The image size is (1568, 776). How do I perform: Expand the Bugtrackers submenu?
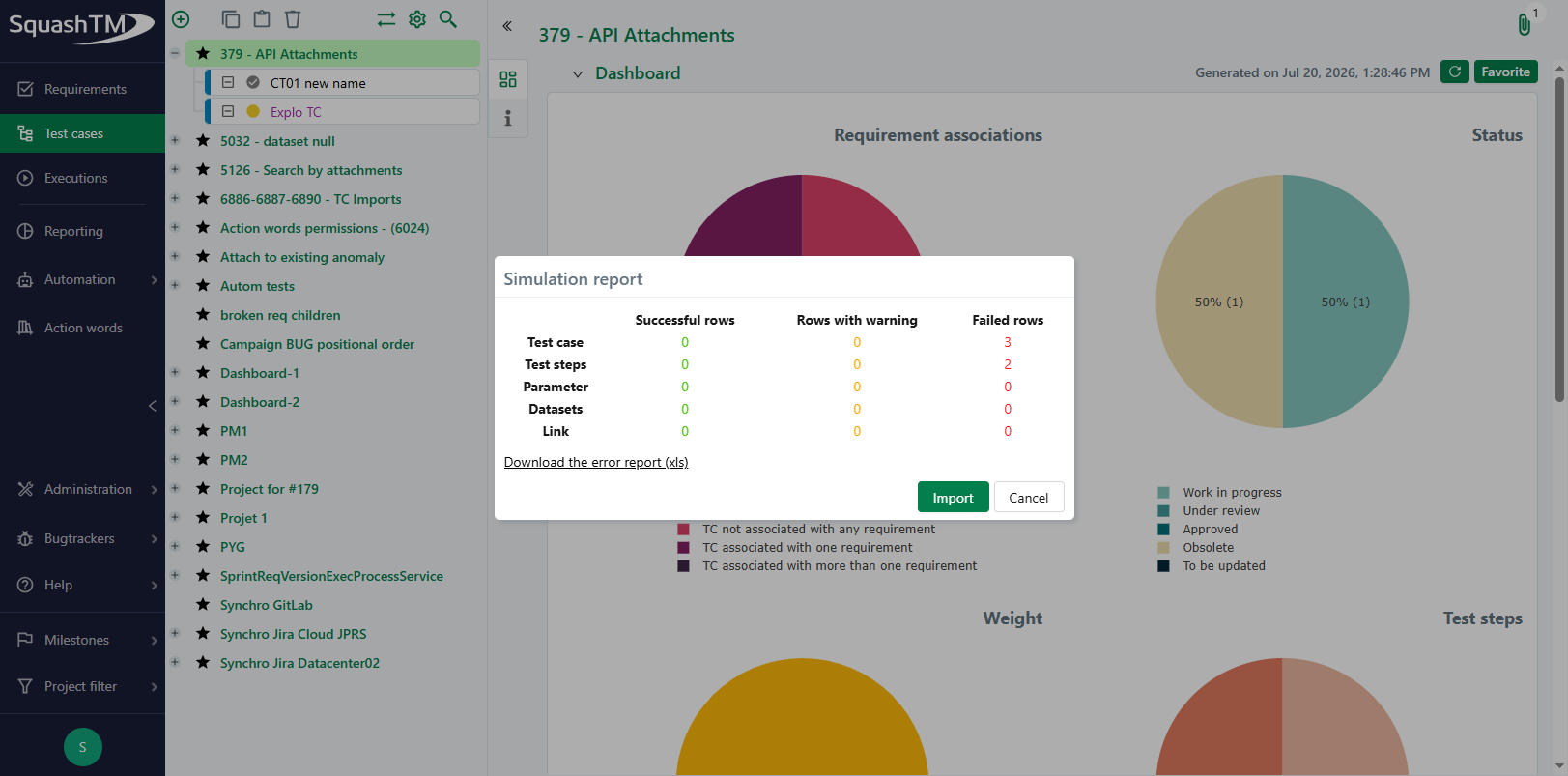click(x=154, y=538)
